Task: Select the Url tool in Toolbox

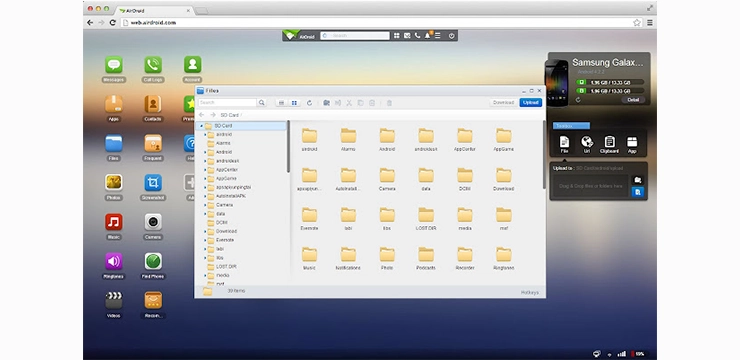Action: [587, 144]
